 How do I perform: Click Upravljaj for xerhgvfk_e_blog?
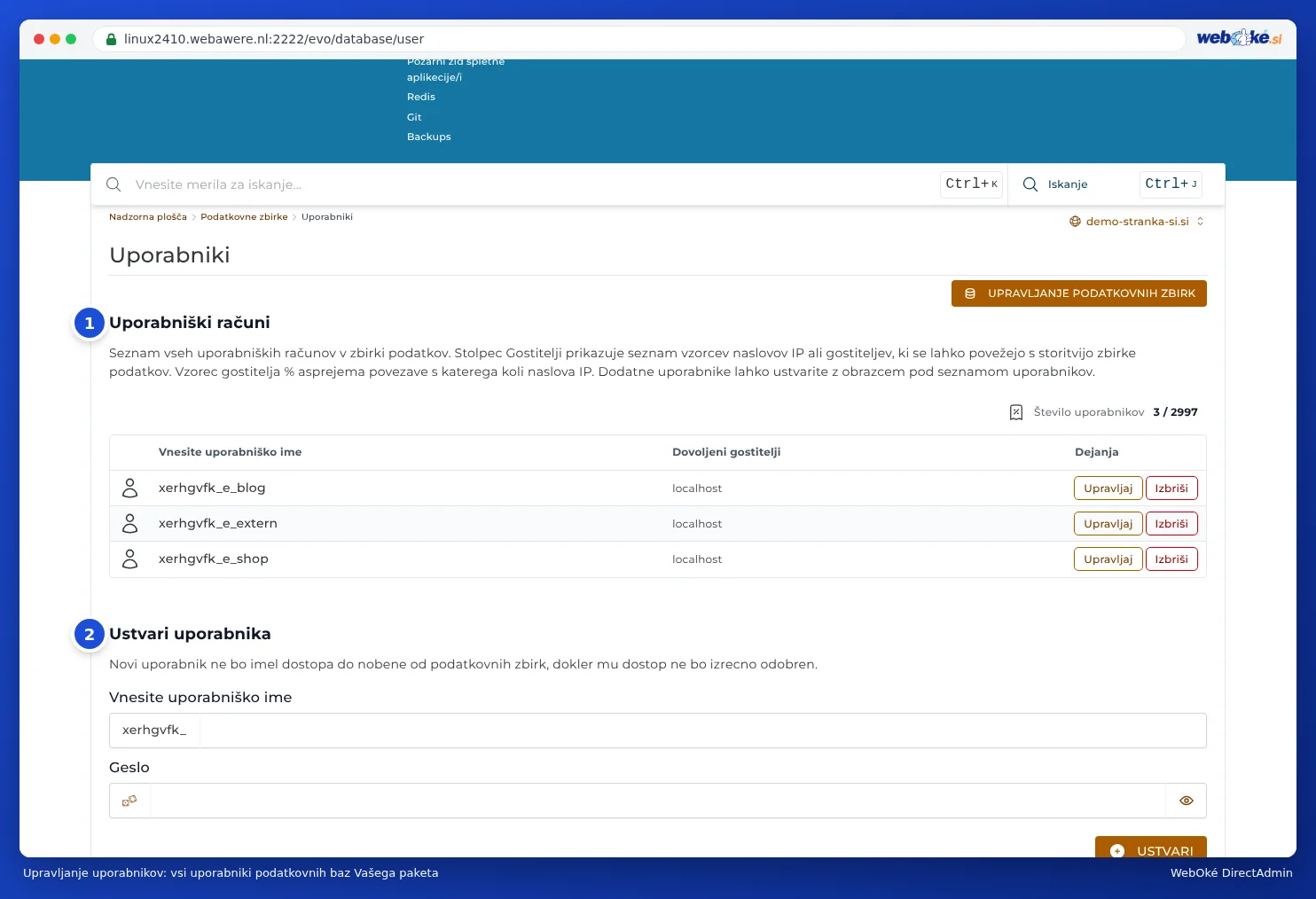(x=1108, y=489)
